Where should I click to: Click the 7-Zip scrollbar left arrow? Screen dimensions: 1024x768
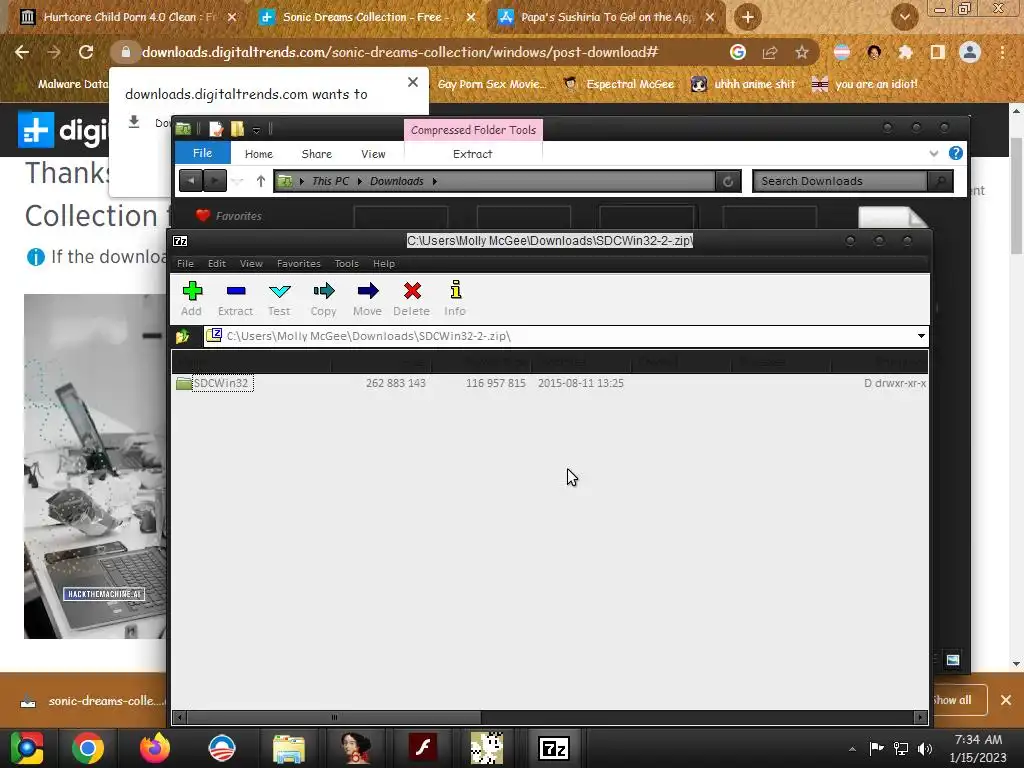(x=180, y=717)
